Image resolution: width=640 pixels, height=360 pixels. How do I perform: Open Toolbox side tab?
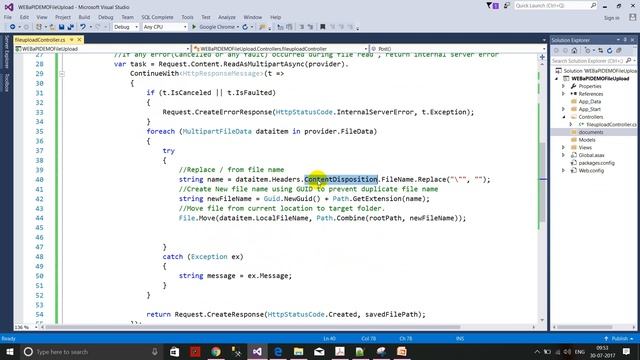(x=7, y=82)
